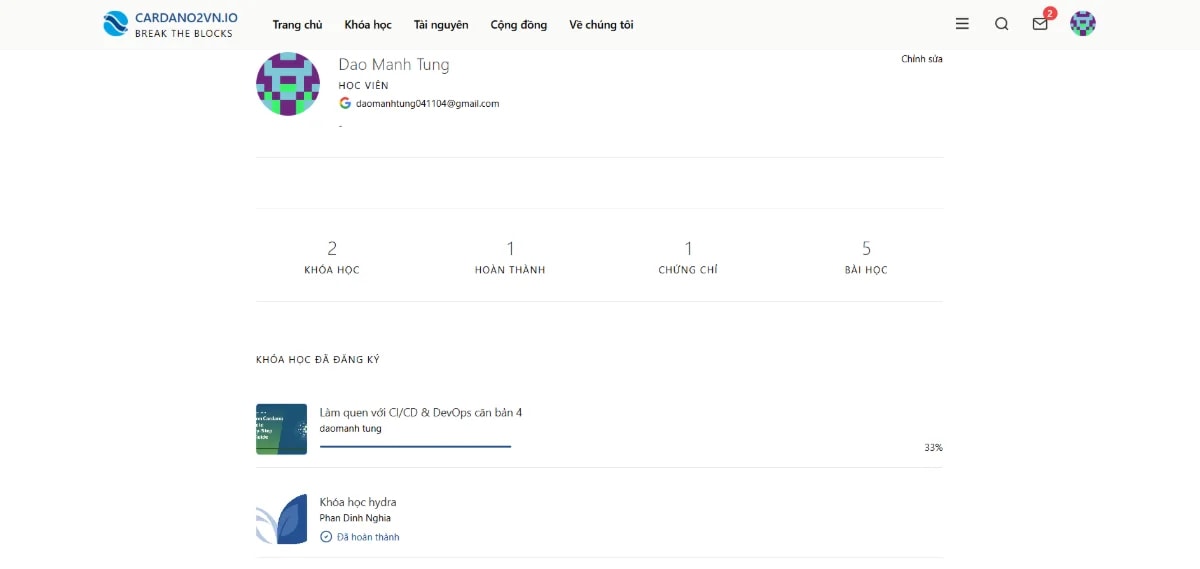Open the Cộng đồng menu item
This screenshot has width=1200, height=569.
(518, 25)
